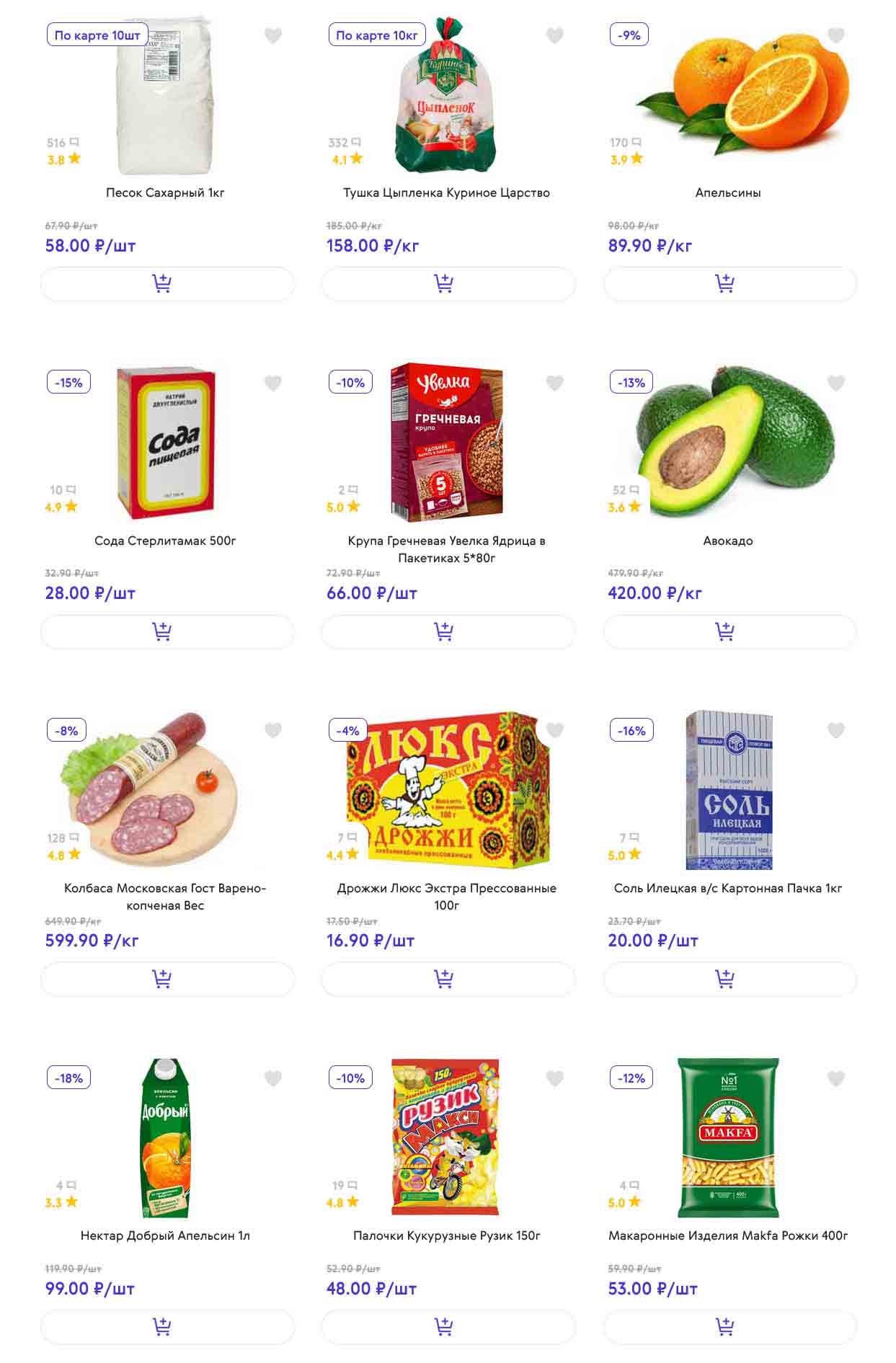This screenshot has width=896, height=1363.
Task: Open Соль Илецкая Картонная Пачка title
Action: pyautogui.click(x=728, y=888)
